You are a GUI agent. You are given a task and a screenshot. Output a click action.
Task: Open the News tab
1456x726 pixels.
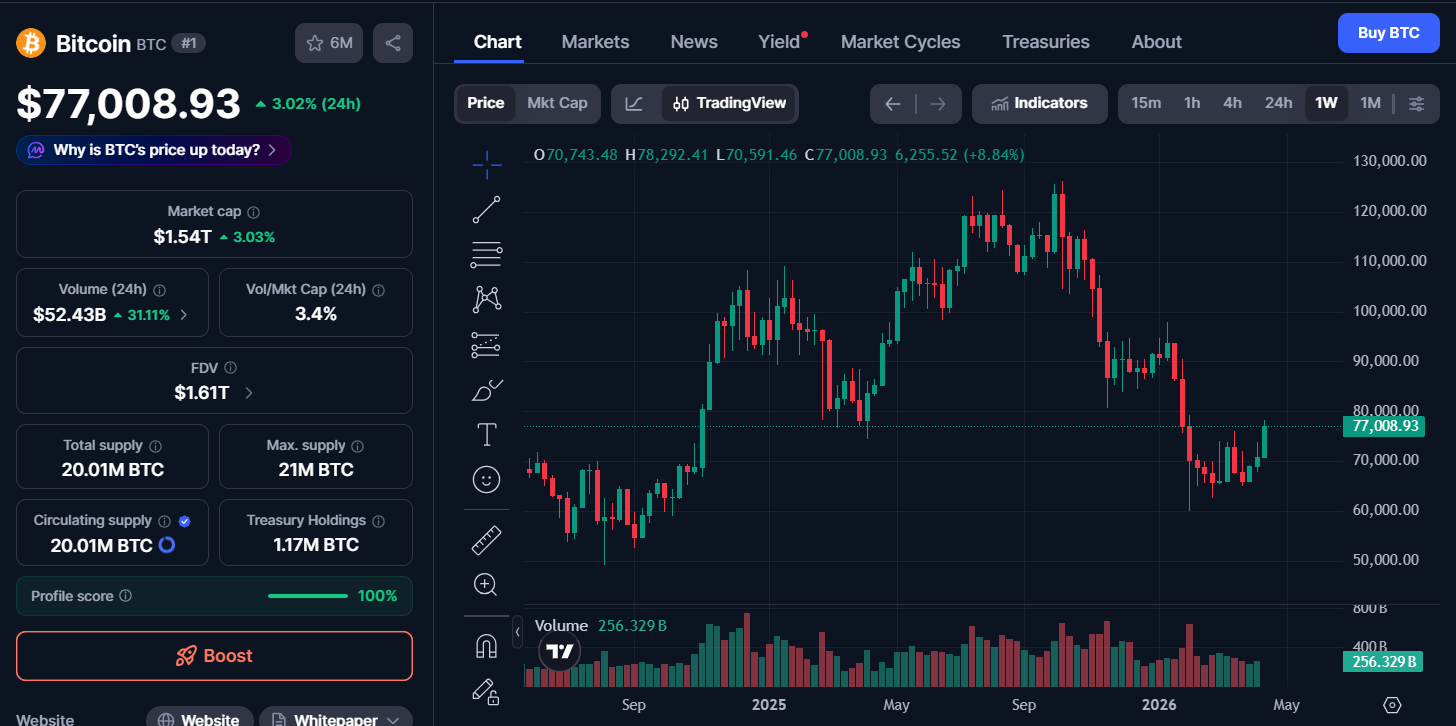[694, 42]
